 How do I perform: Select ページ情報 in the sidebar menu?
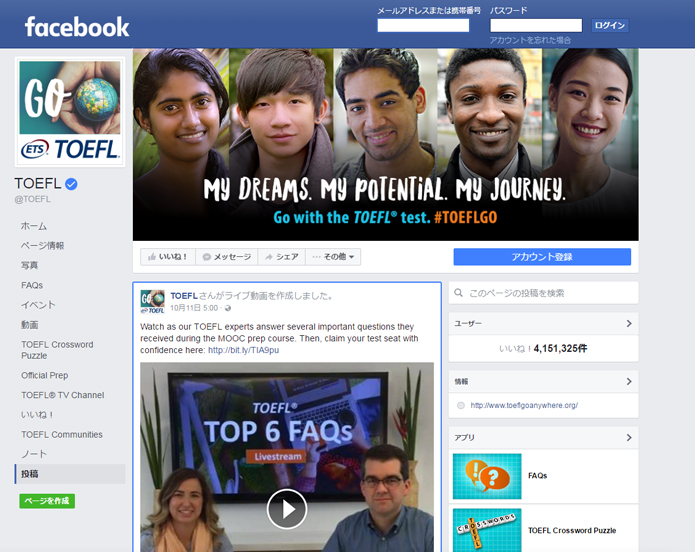(x=43, y=246)
